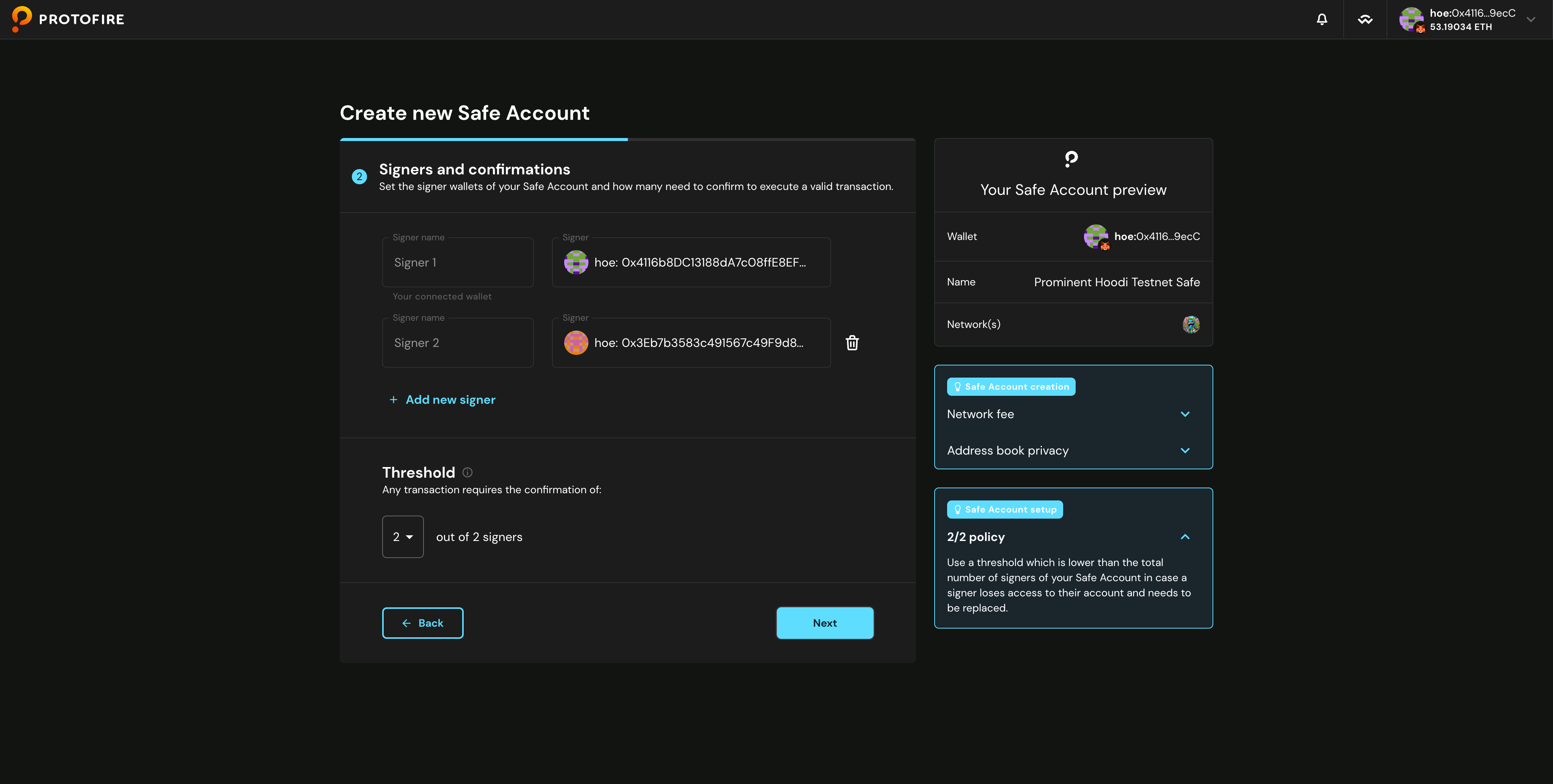This screenshot has width=1553, height=784.
Task: Collapse the 2/2 policy explanation
Action: 1185,536
